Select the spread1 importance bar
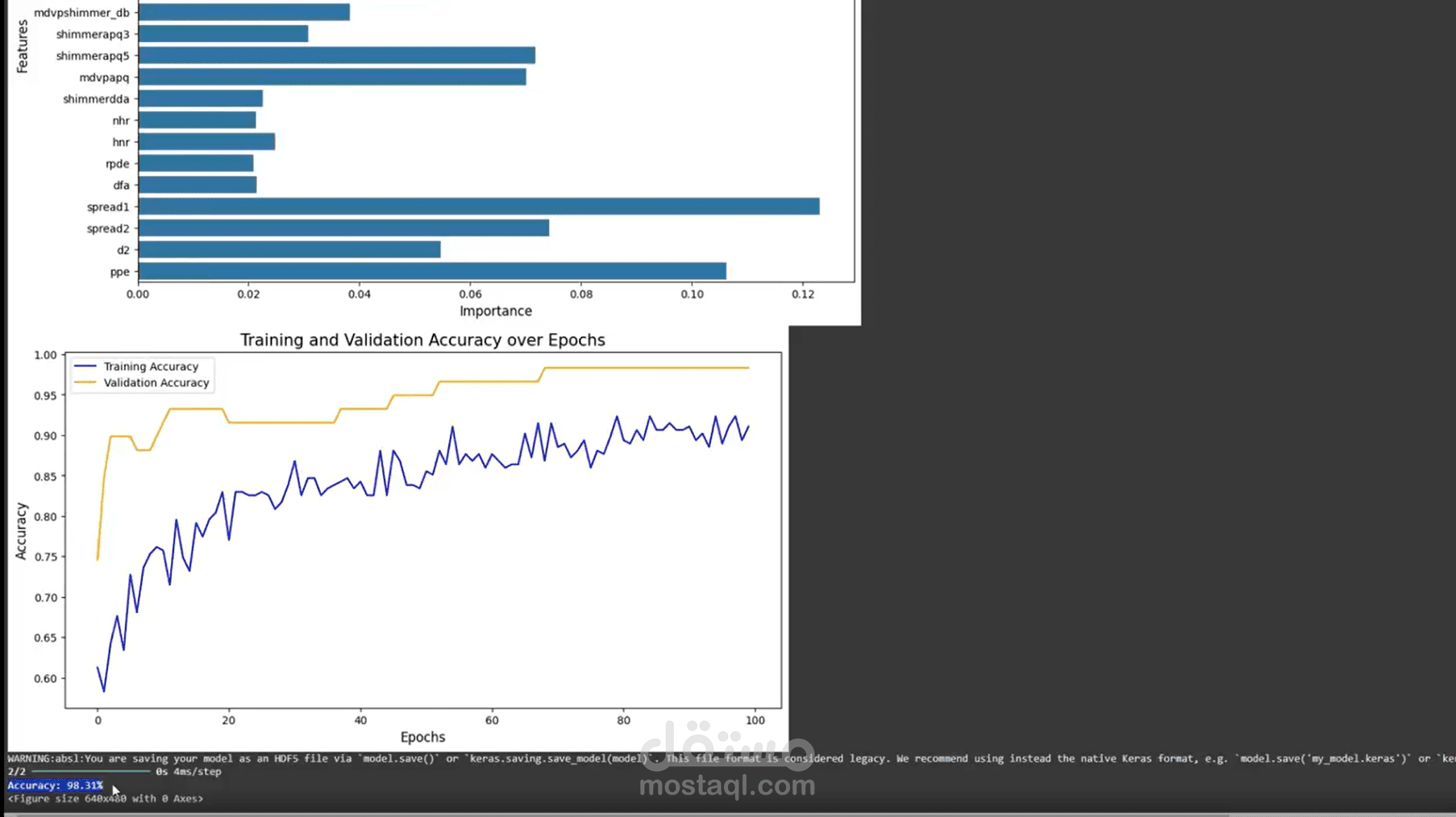This screenshot has width=1456, height=817. coord(476,206)
